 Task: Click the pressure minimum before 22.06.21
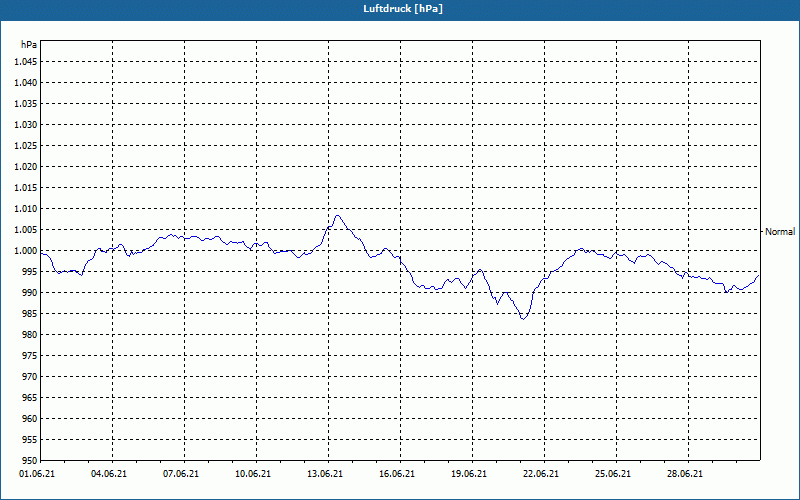[523, 319]
